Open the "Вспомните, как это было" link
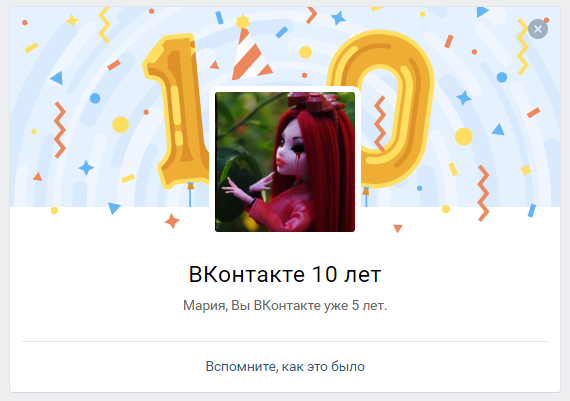The image size is (570, 401). (285, 366)
